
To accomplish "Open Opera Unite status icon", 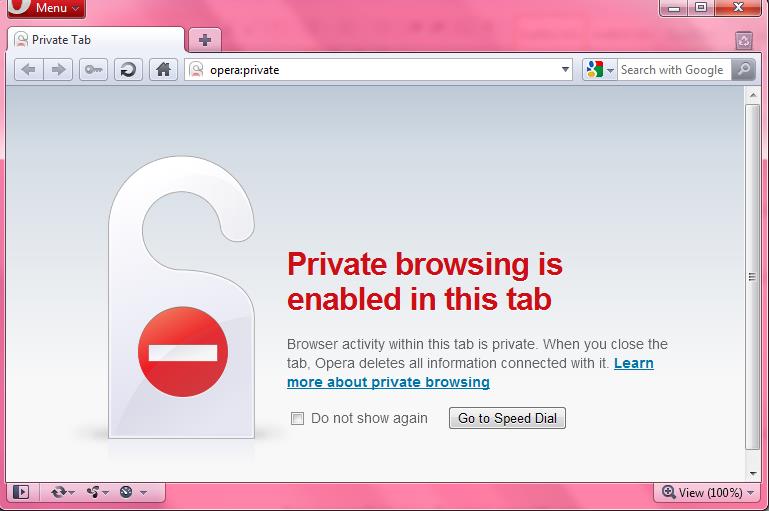I will 93,492.
